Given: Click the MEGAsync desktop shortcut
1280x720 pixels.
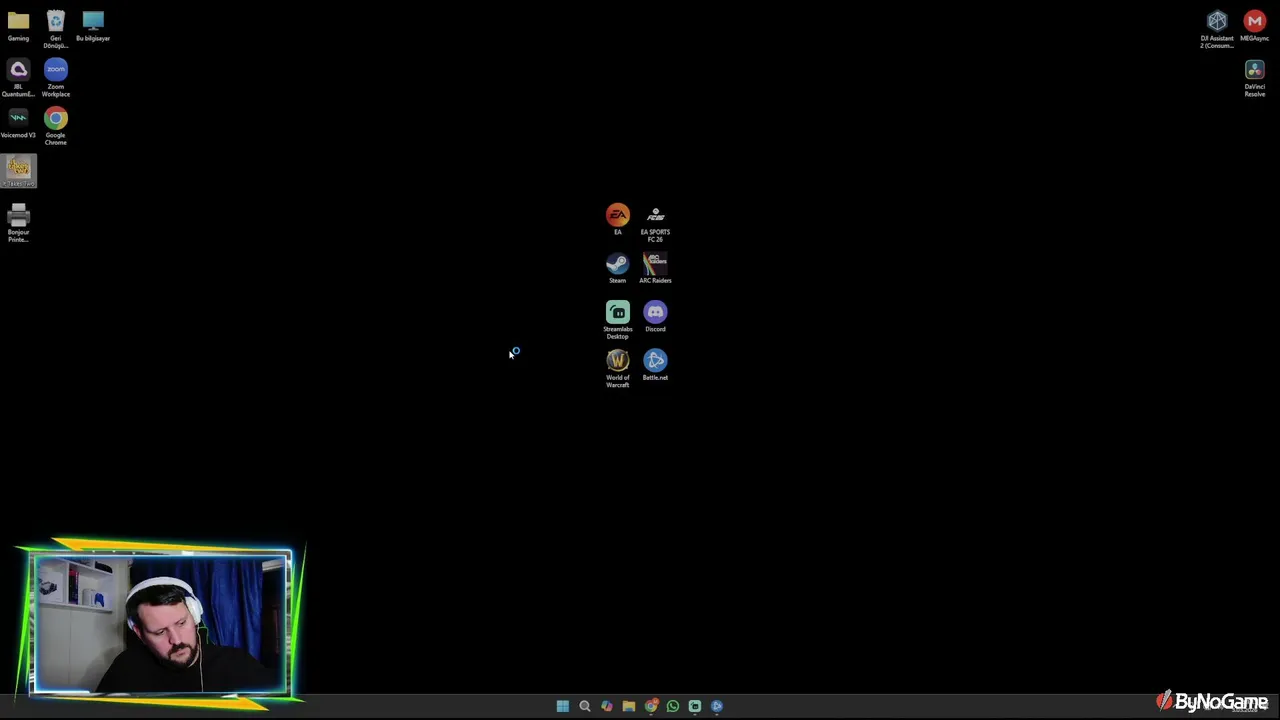Looking at the screenshot, I should (x=1255, y=26).
